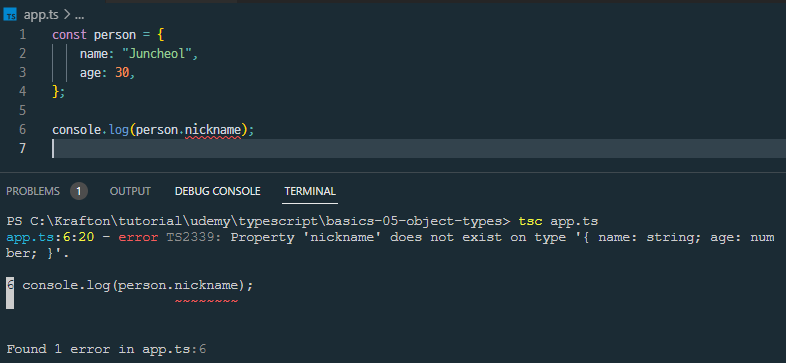The width and height of the screenshot is (786, 363).
Task: Click line number 3 in the gutter
Action: pyautogui.click(x=23, y=73)
